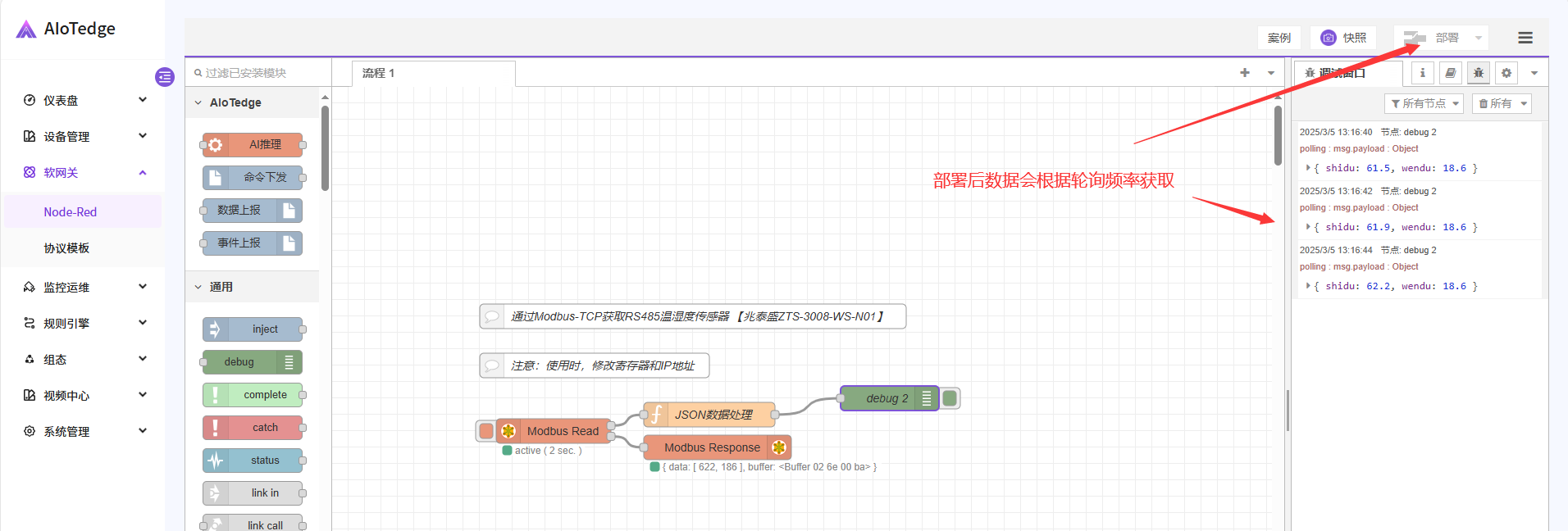The width and height of the screenshot is (1568, 531).
Task: Click the add new flow plus icon
Action: (x=1245, y=73)
